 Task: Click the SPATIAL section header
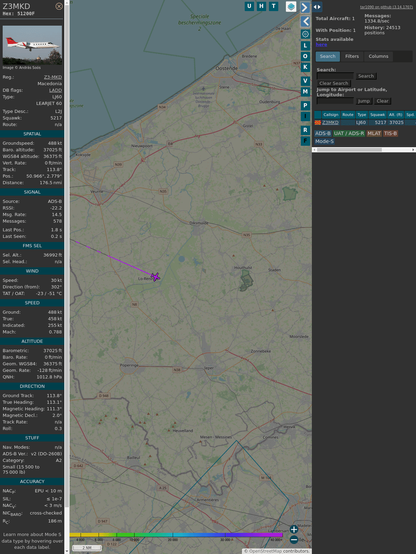pyautogui.click(x=32, y=134)
